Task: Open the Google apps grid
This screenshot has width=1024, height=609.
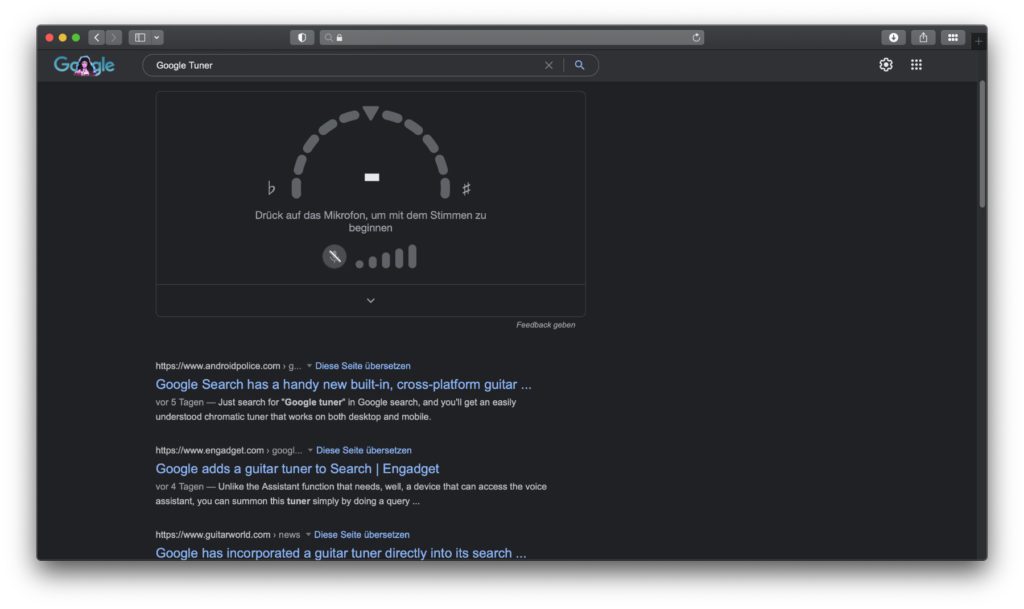Action: coord(916,65)
